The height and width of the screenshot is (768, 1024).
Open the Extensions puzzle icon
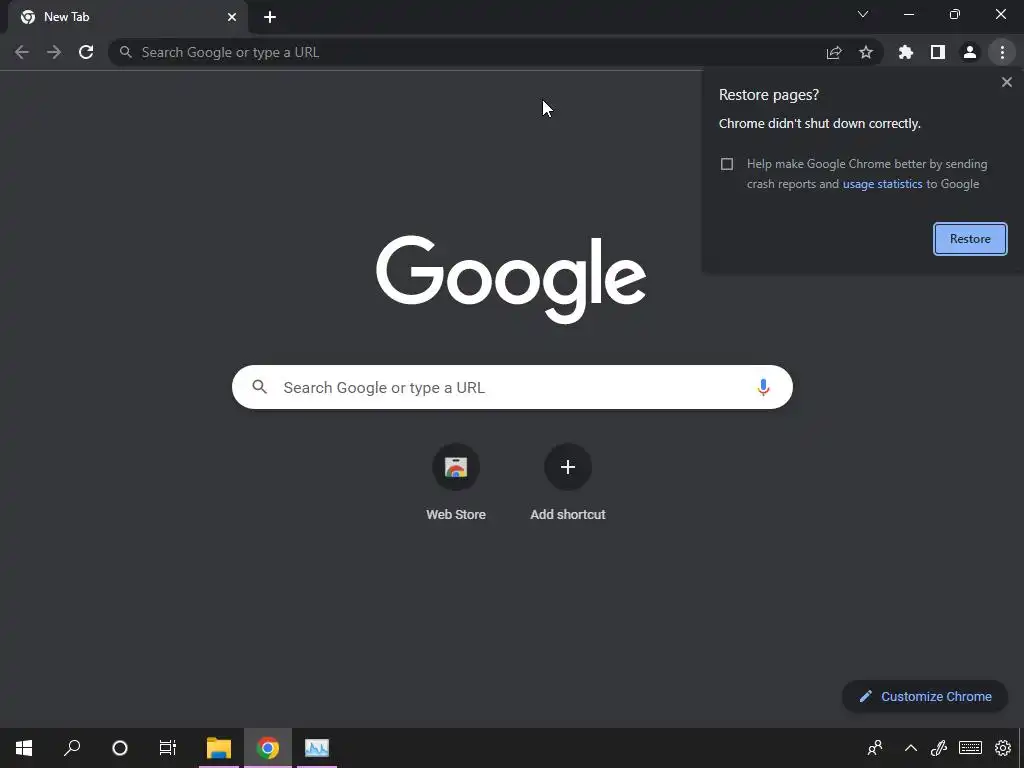(x=906, y=52)
